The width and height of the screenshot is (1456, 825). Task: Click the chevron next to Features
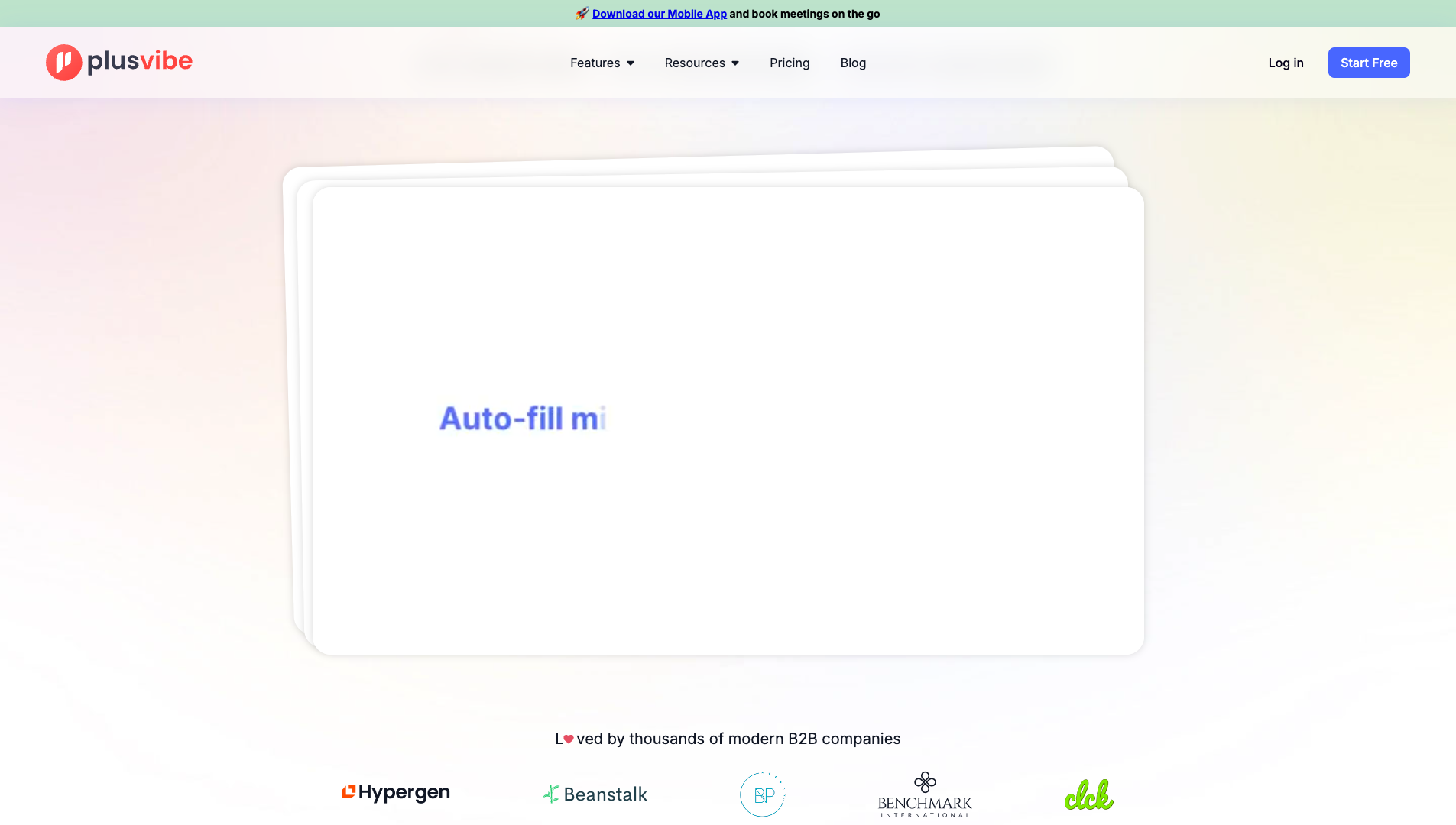(x=630, y=63)
